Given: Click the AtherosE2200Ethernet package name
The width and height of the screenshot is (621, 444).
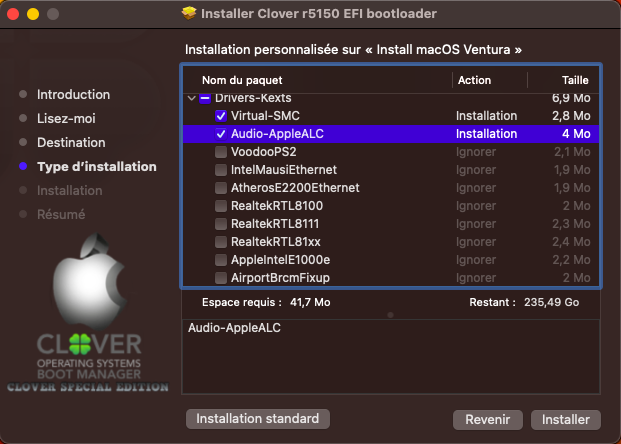Looking at the screenshot, I should 295,188.
